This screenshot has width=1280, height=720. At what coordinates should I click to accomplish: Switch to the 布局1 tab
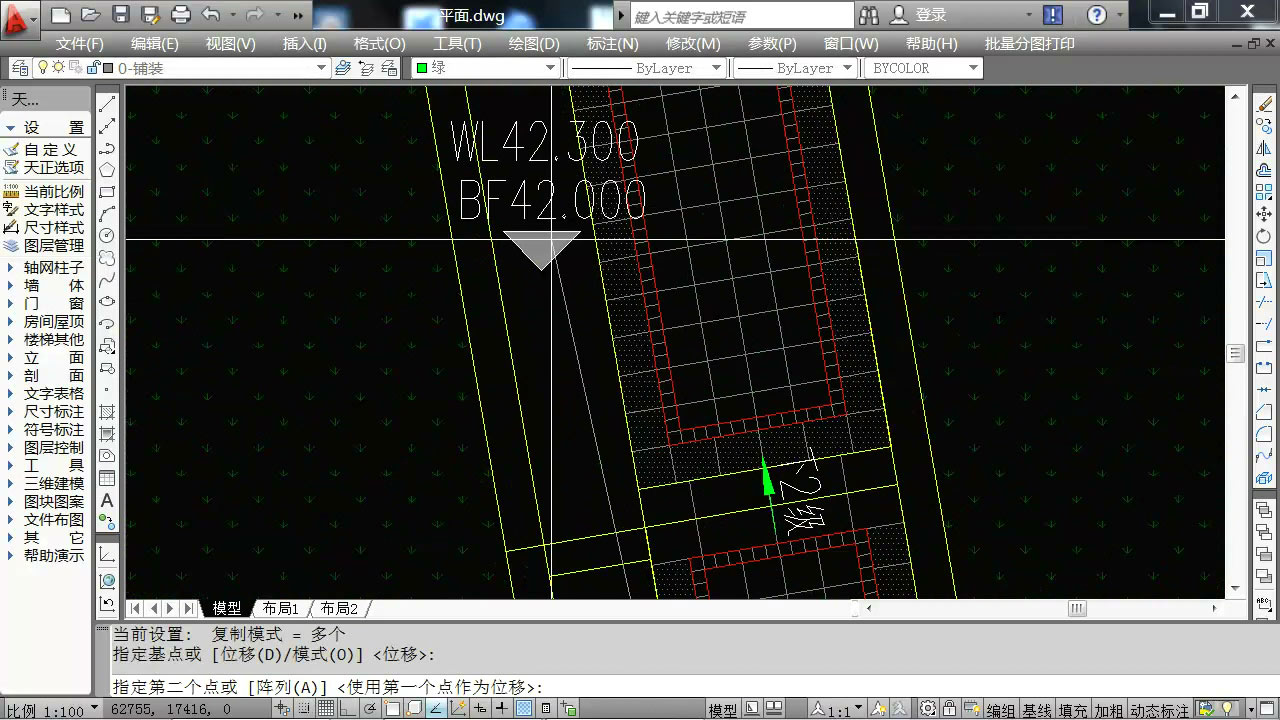click(x=281, y=608)
